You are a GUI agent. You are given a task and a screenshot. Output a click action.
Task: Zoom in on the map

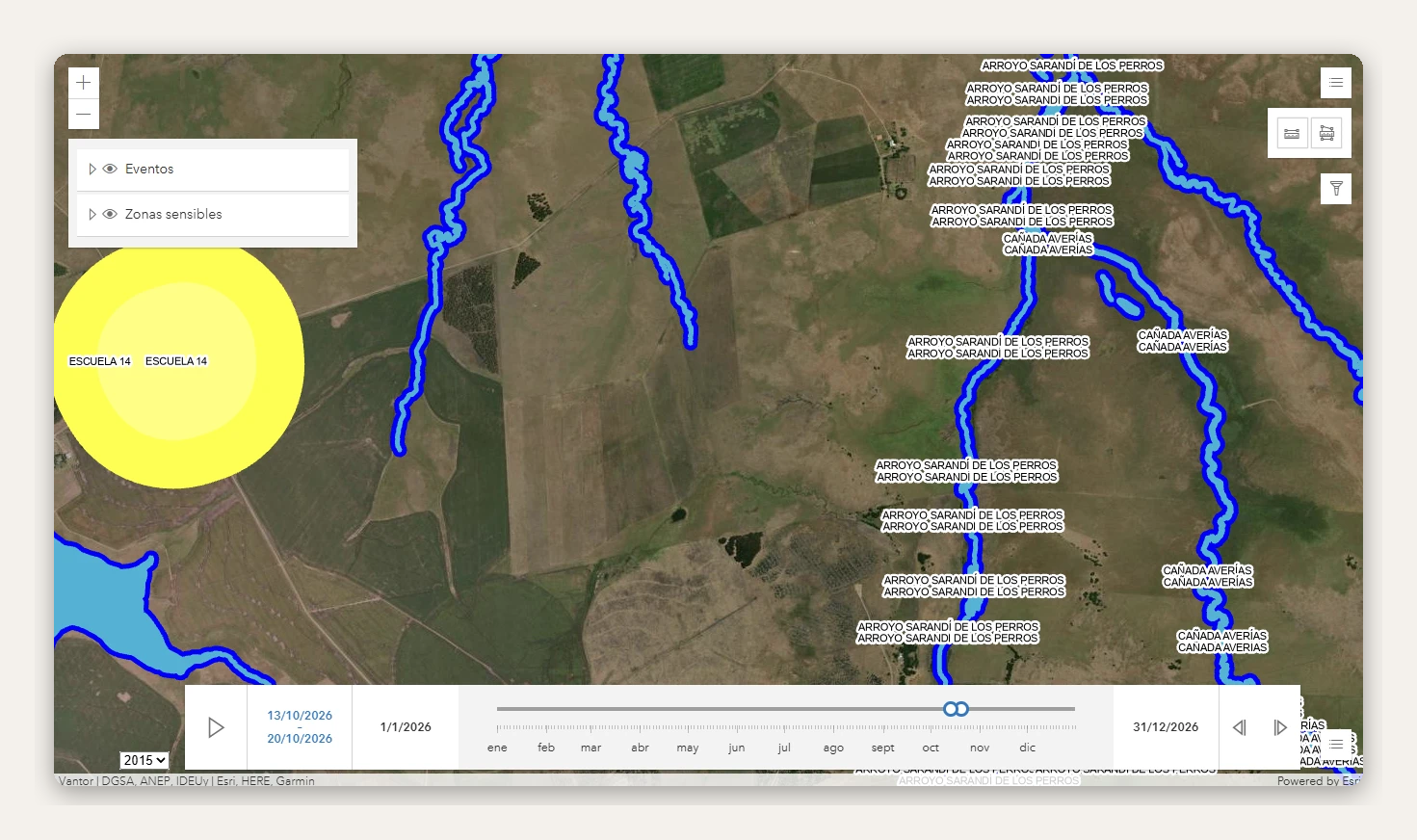point(84,83)
